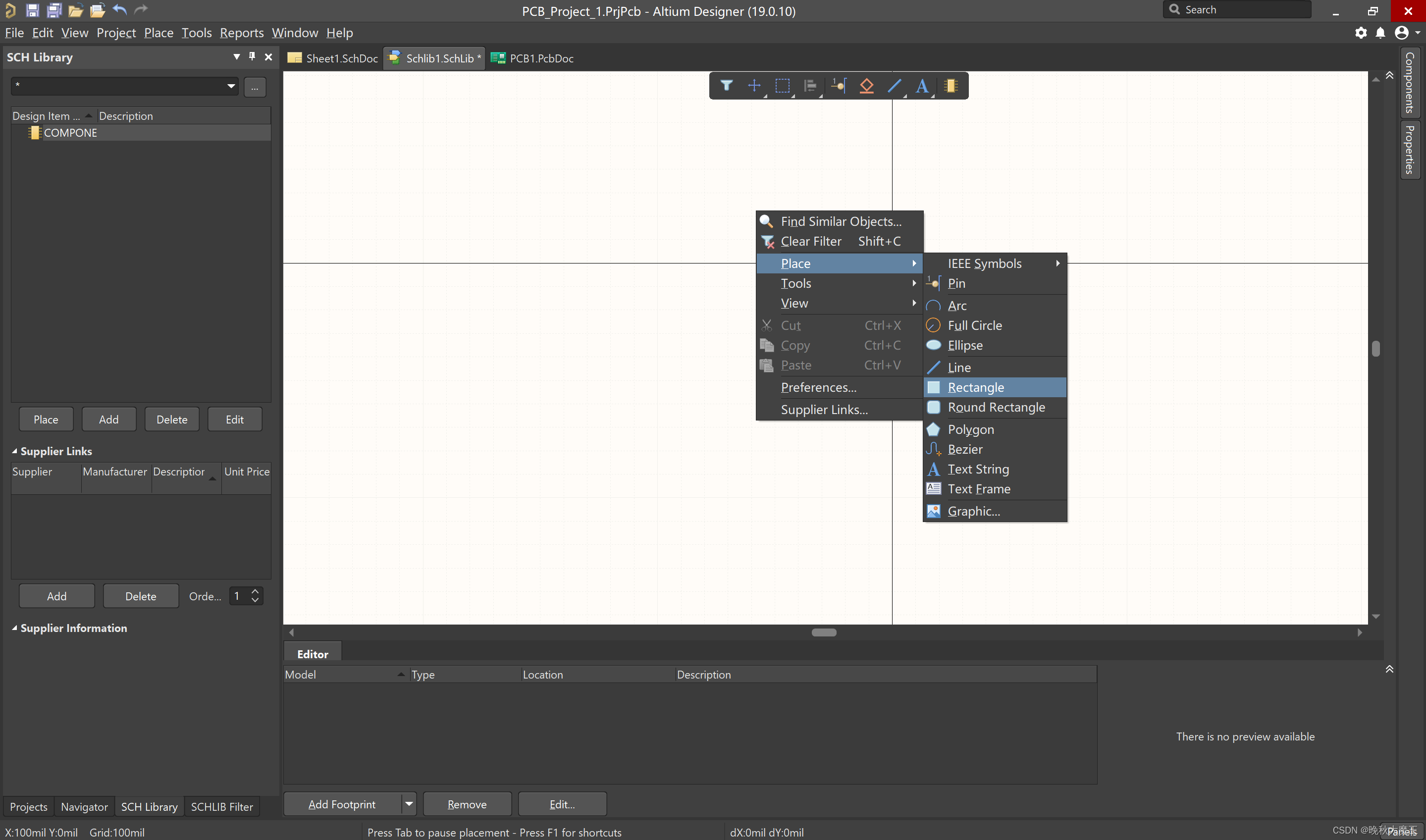Open the Add Footprint dropdown arrow
1426x840 pixels.
pos(409,804)
